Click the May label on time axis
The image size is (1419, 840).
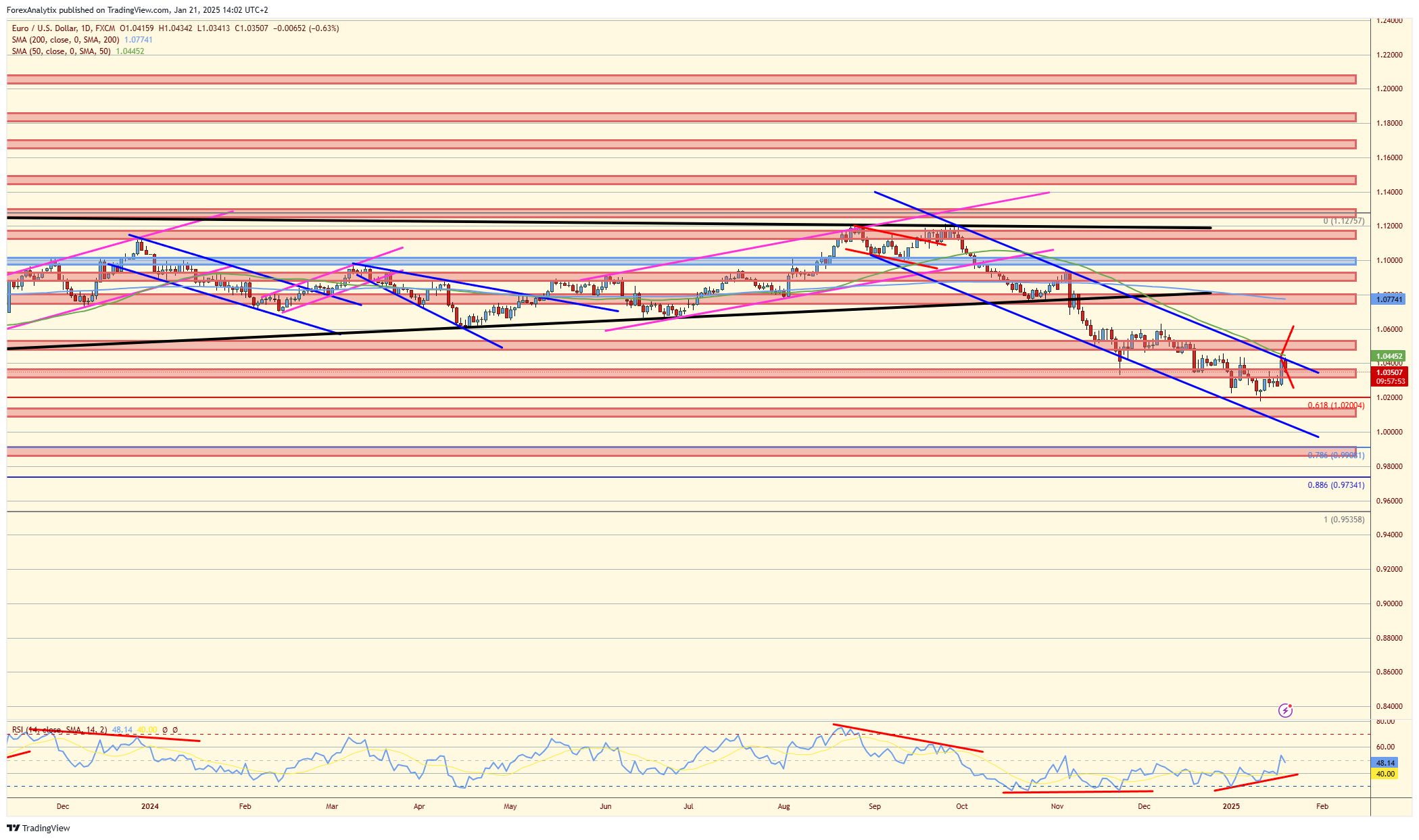tap(510, 806)
